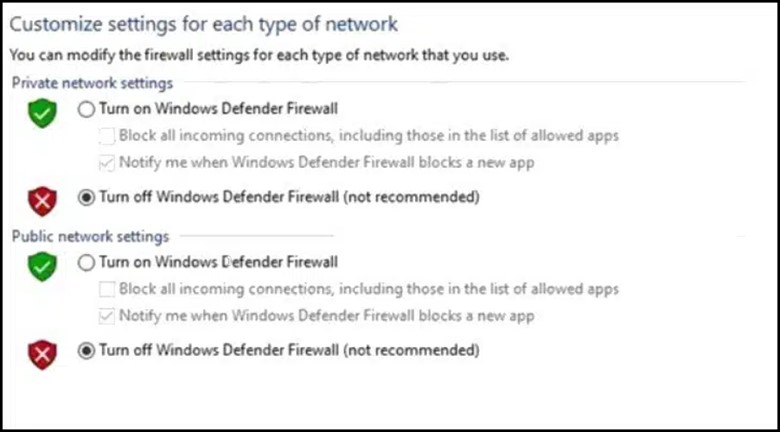Viewport: 780px width, 432px height.
Task: Click the Customize settings for each type of network title
Action: click(203, 23)
